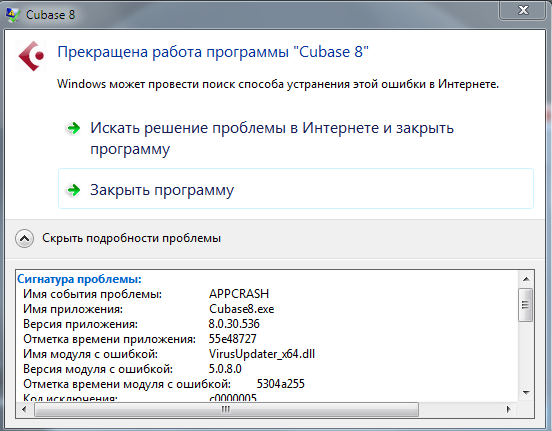Close the Cubase 8 crash dialog
Image resolution: width=552 pixels, height=431 pixels.
(523, 10)
